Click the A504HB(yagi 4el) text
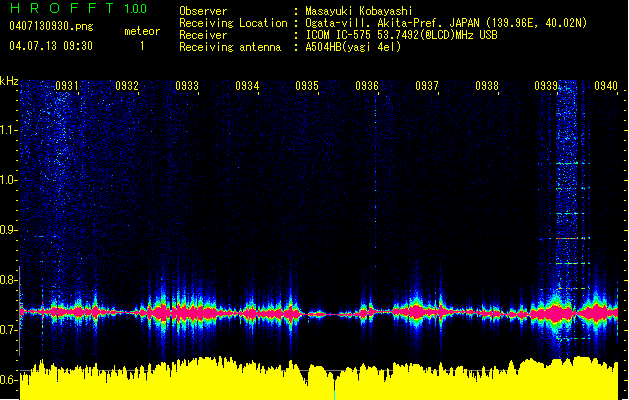This screenshot has width=629, height=400. (353, 47)
